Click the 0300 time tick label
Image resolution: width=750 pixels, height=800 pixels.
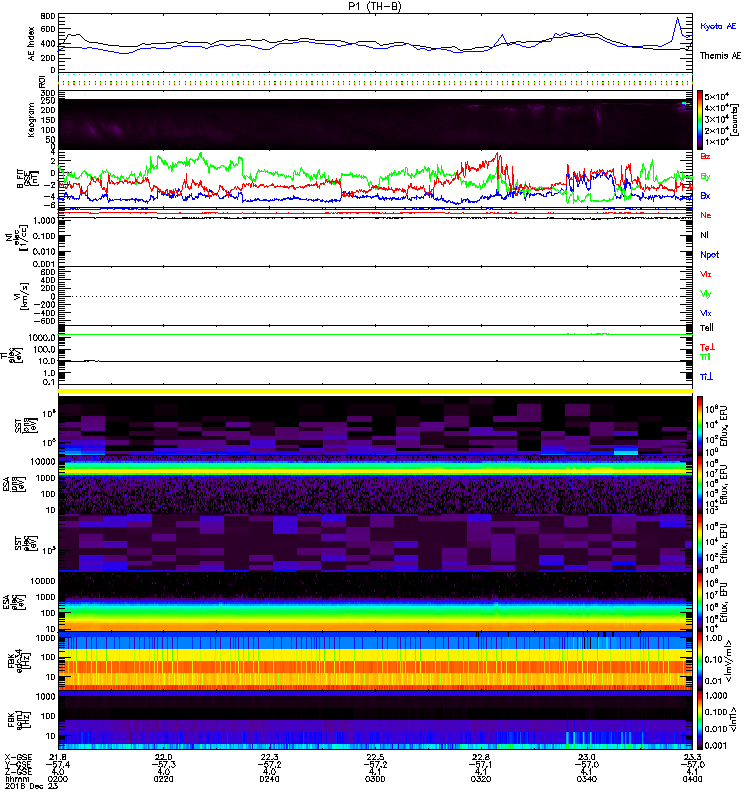click(375, 779)
